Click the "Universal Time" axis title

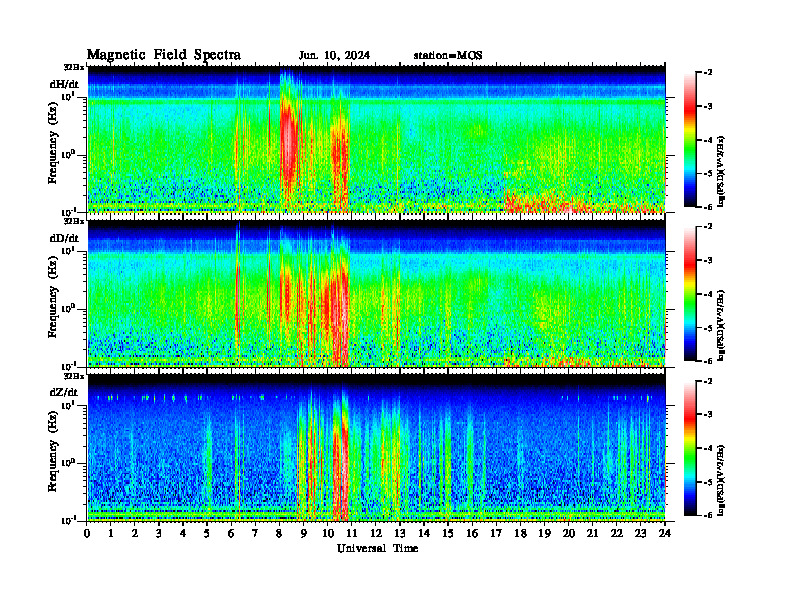377,548
